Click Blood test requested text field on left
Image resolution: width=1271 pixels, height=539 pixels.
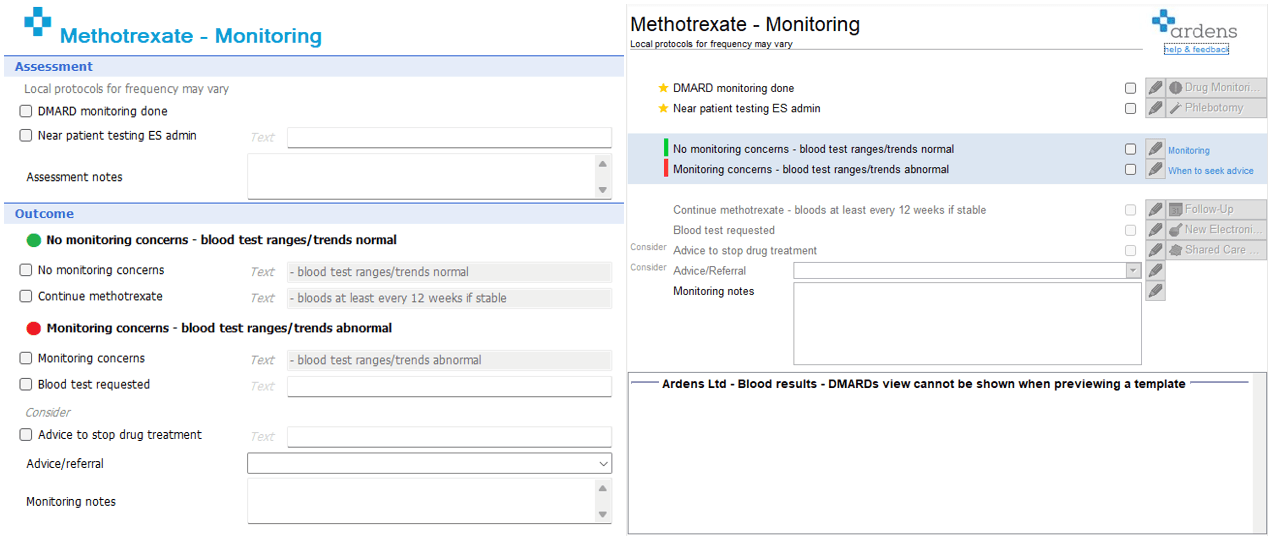click(449, 387)
